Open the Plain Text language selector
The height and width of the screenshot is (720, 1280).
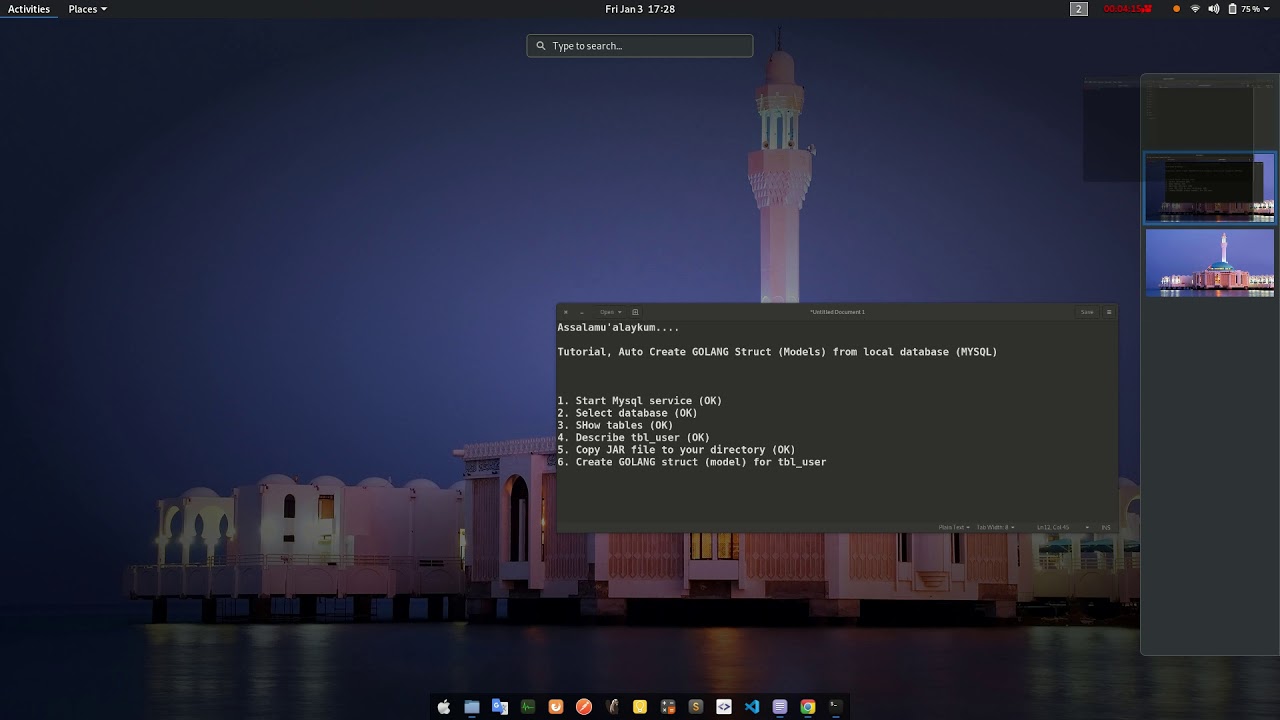click(x=954, y=527)
